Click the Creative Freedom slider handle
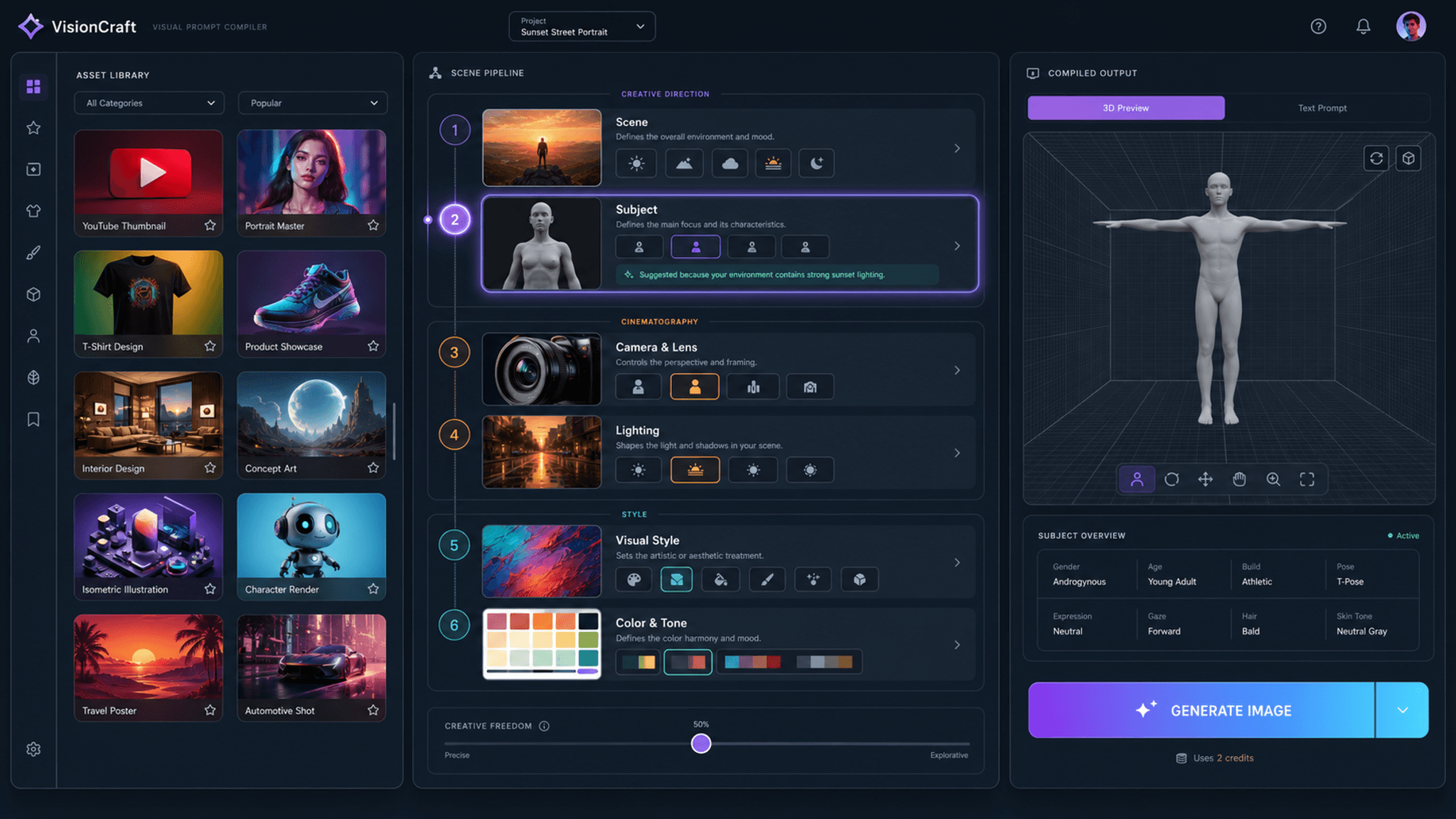Viewport: 1456px width, 819px height. pyautogui.click(x=701, y=744)
